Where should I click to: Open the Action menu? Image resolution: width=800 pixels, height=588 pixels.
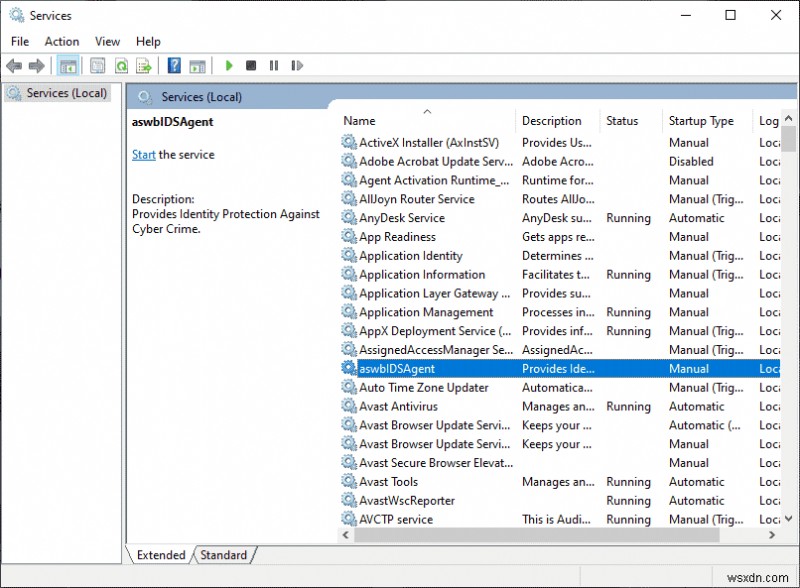(61, 41)
